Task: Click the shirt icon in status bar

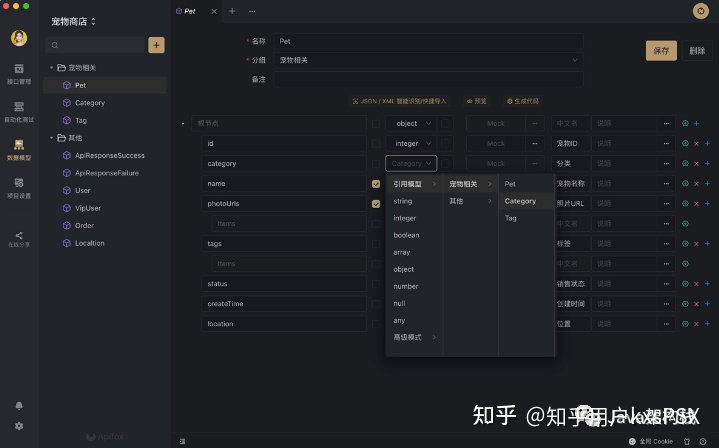Action: coord(686,441)
